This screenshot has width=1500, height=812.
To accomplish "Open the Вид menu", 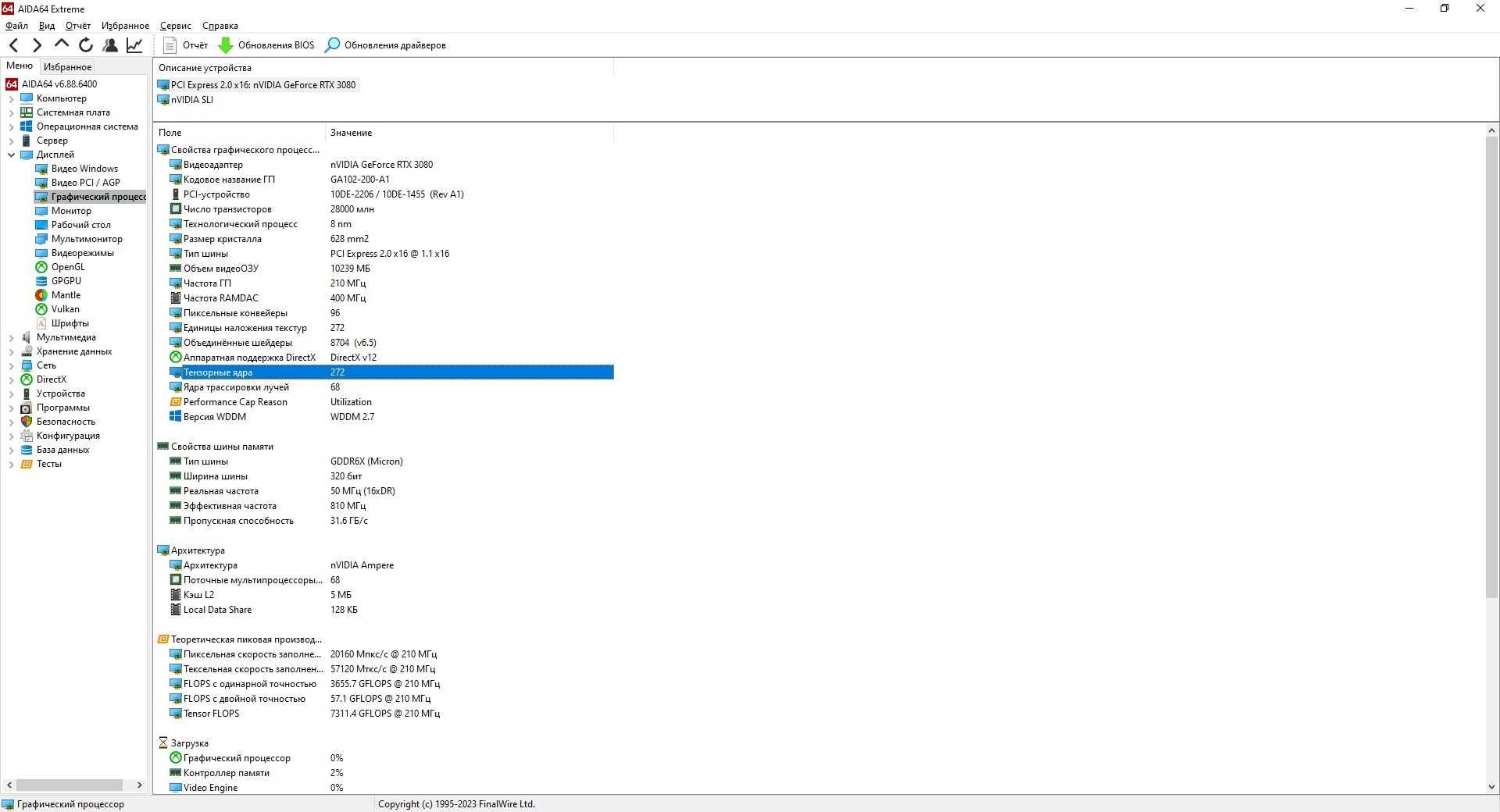I will click(47, 26).
